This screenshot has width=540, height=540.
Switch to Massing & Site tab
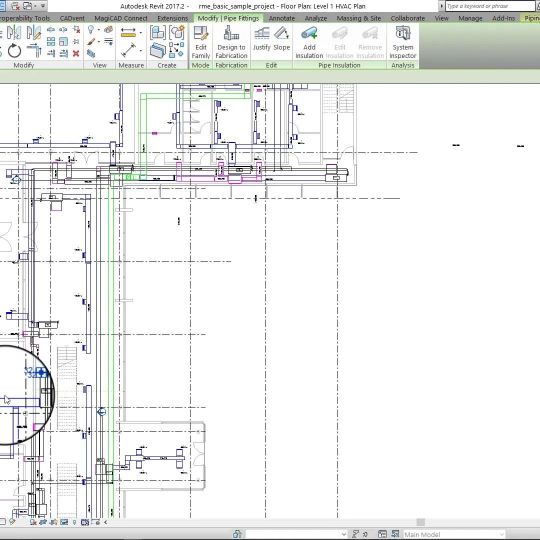359,18
